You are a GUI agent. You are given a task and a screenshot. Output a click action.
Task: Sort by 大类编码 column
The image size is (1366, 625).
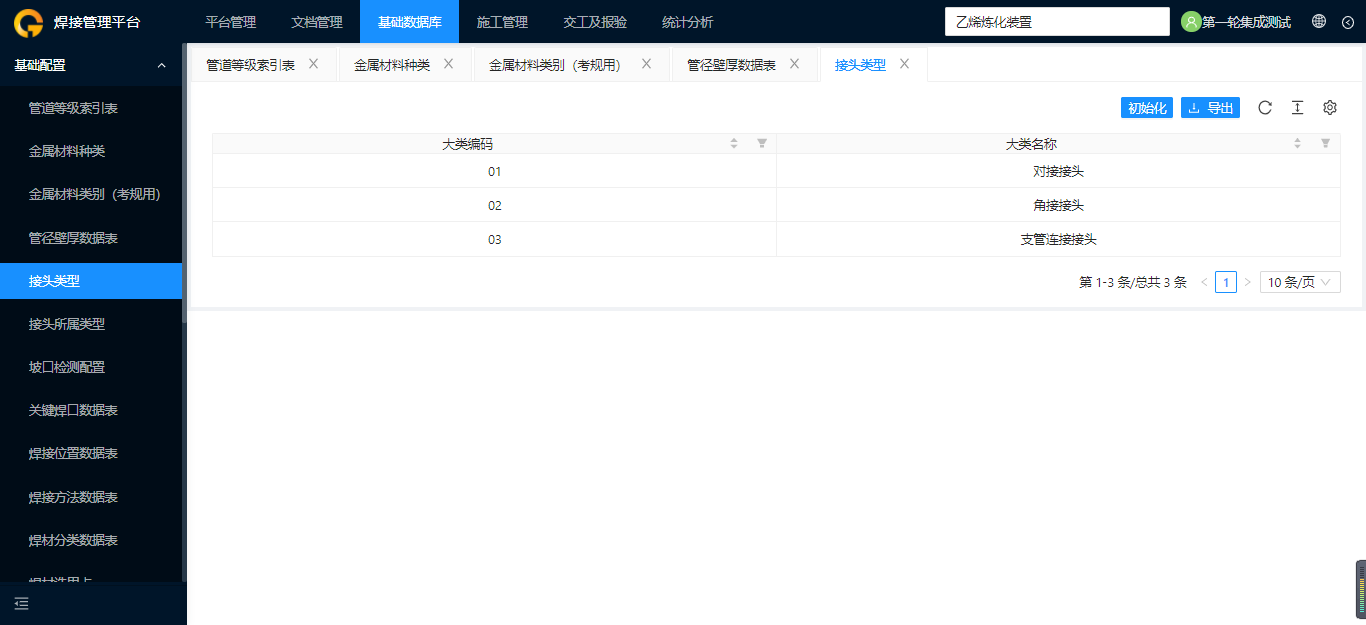(x=734, y=144)
